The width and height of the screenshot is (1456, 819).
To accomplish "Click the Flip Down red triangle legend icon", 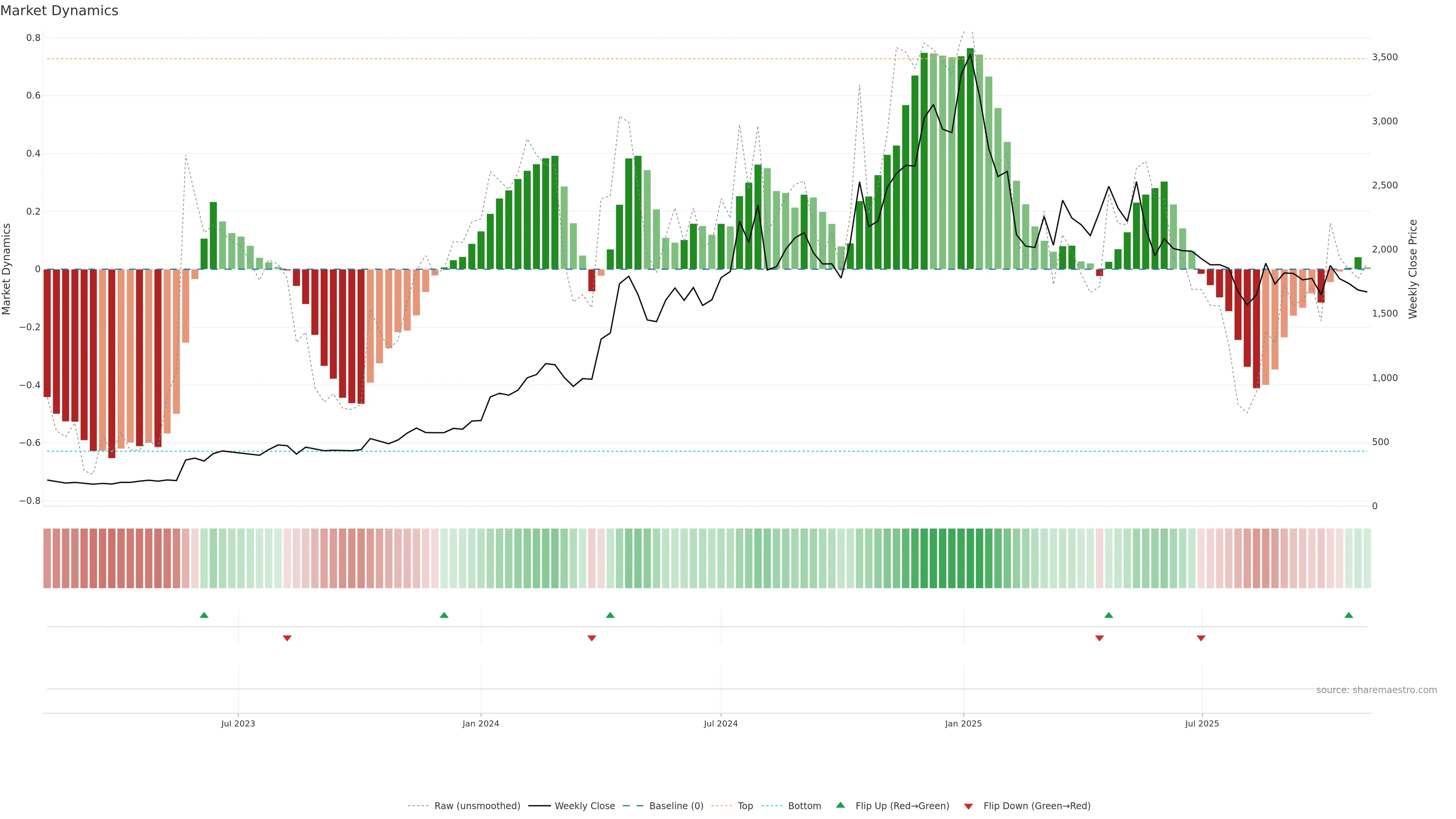I will pos(968,806).
